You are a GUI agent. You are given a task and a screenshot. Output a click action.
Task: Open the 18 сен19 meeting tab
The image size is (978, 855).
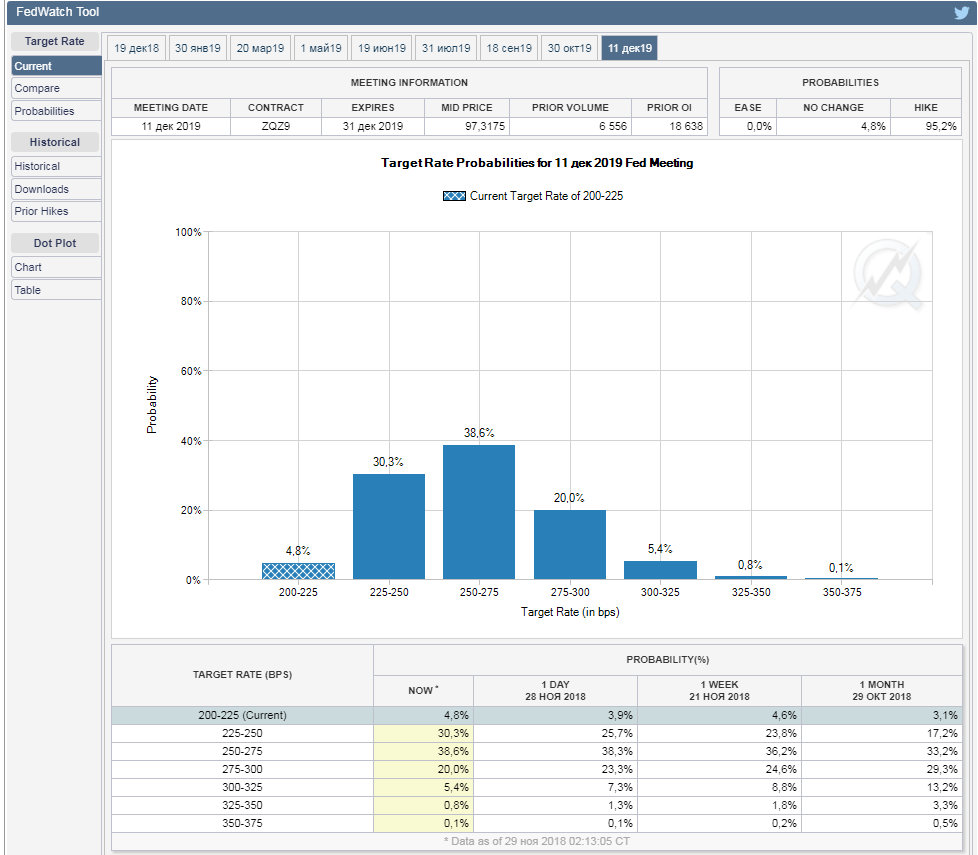tap(509, 48)
